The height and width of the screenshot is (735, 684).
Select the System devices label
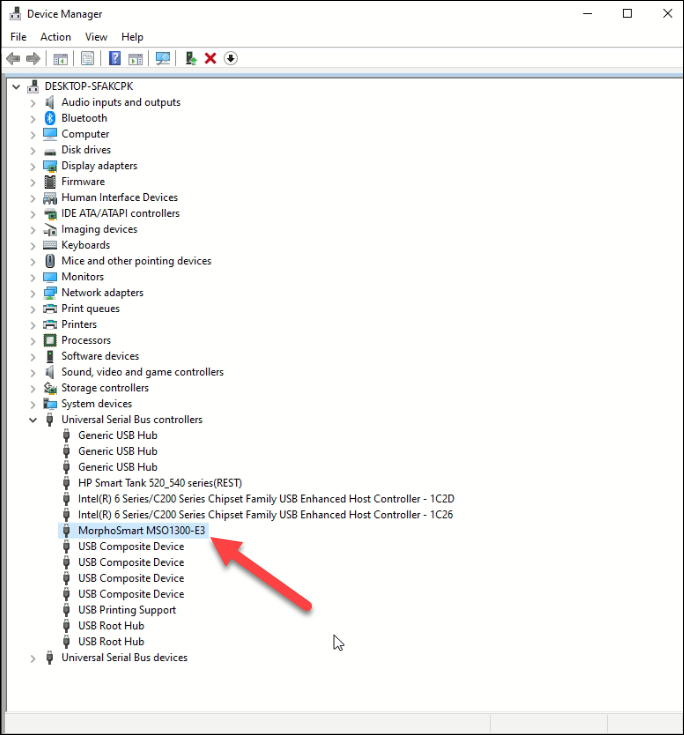97,404
